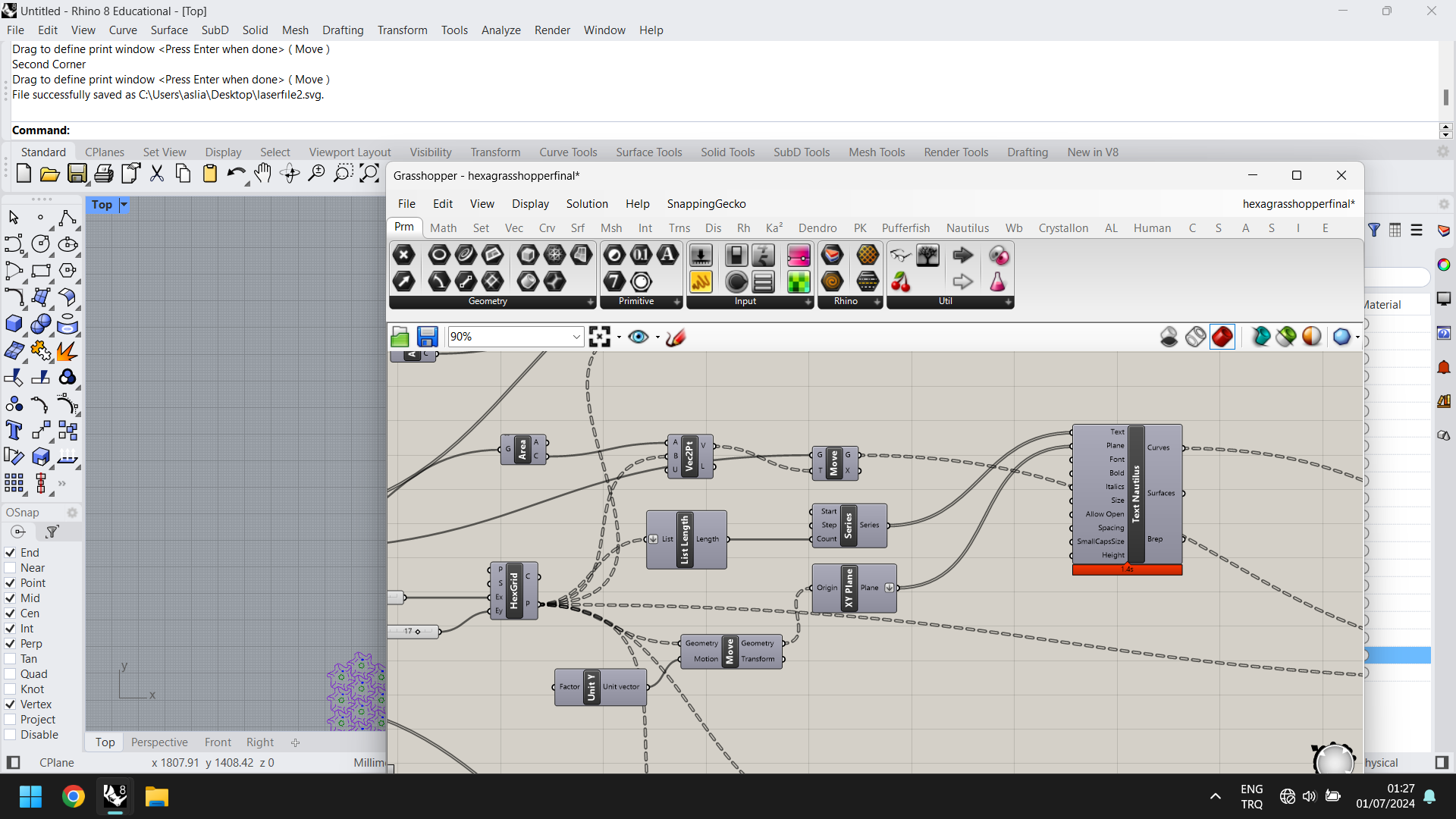Click the Sketch pencil icon on canvas toolbar
The image size is (1456, 819).
pos(676,337)
